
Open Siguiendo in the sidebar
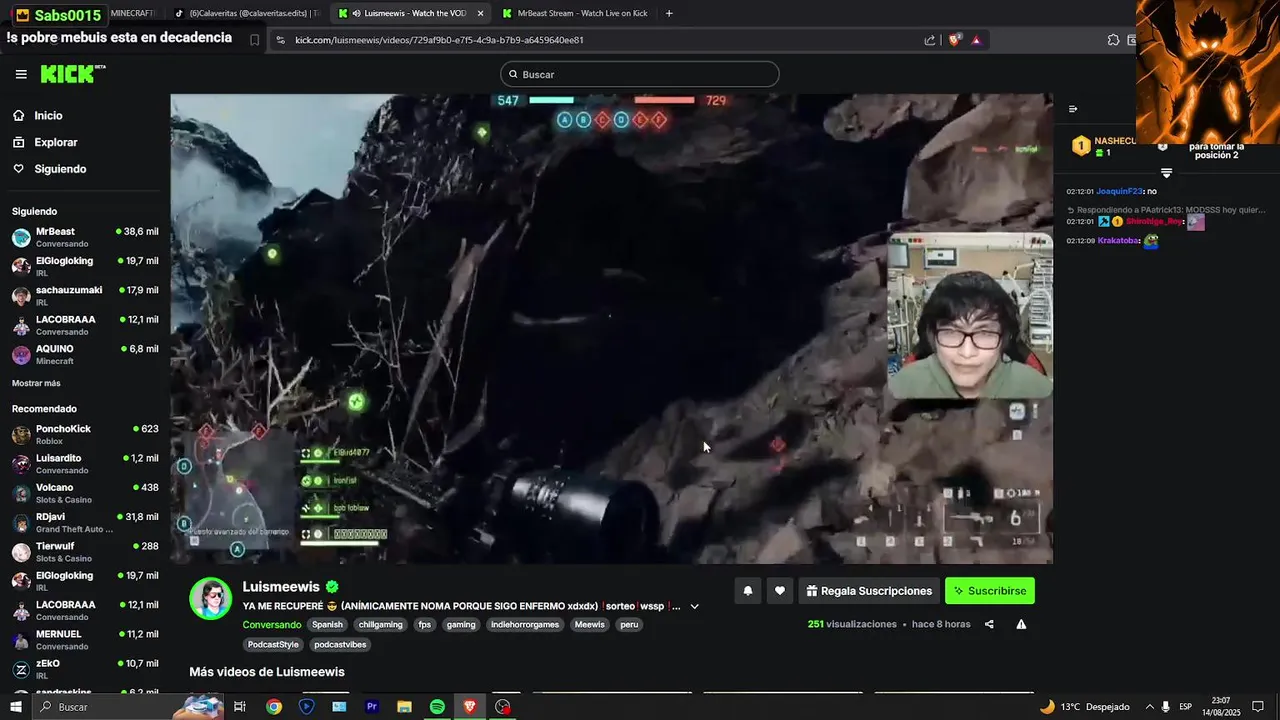(60, 169)
